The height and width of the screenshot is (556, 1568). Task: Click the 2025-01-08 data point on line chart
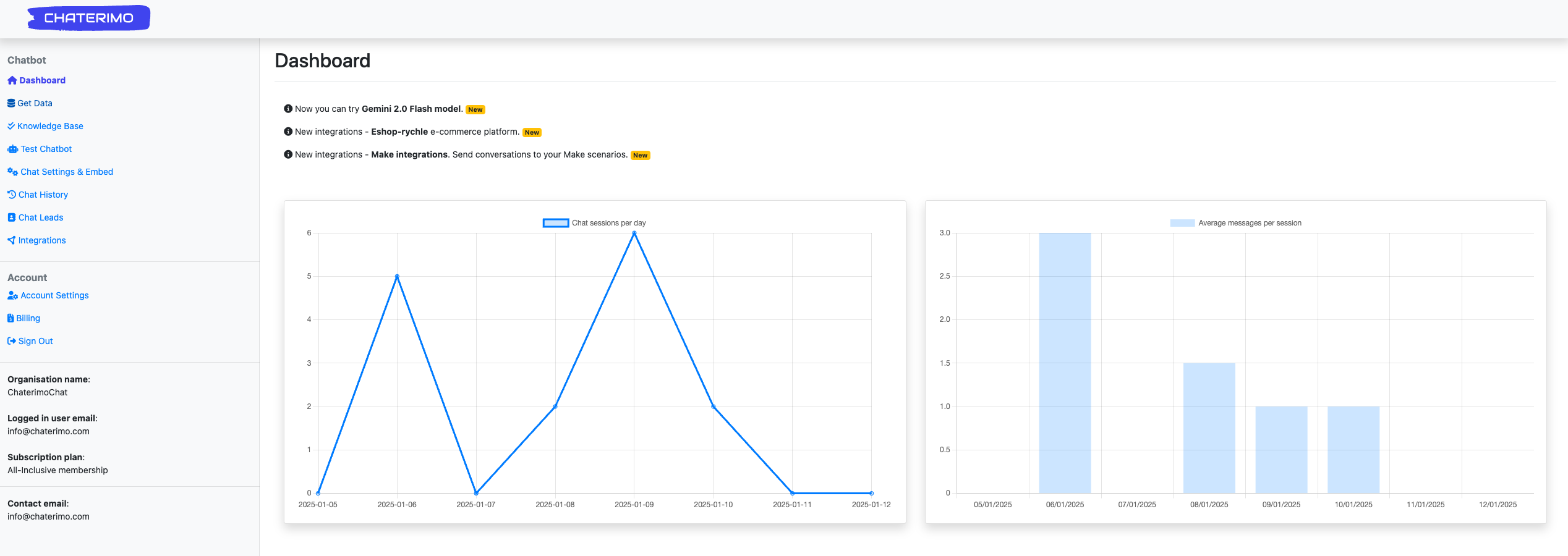tap(555, 406)
